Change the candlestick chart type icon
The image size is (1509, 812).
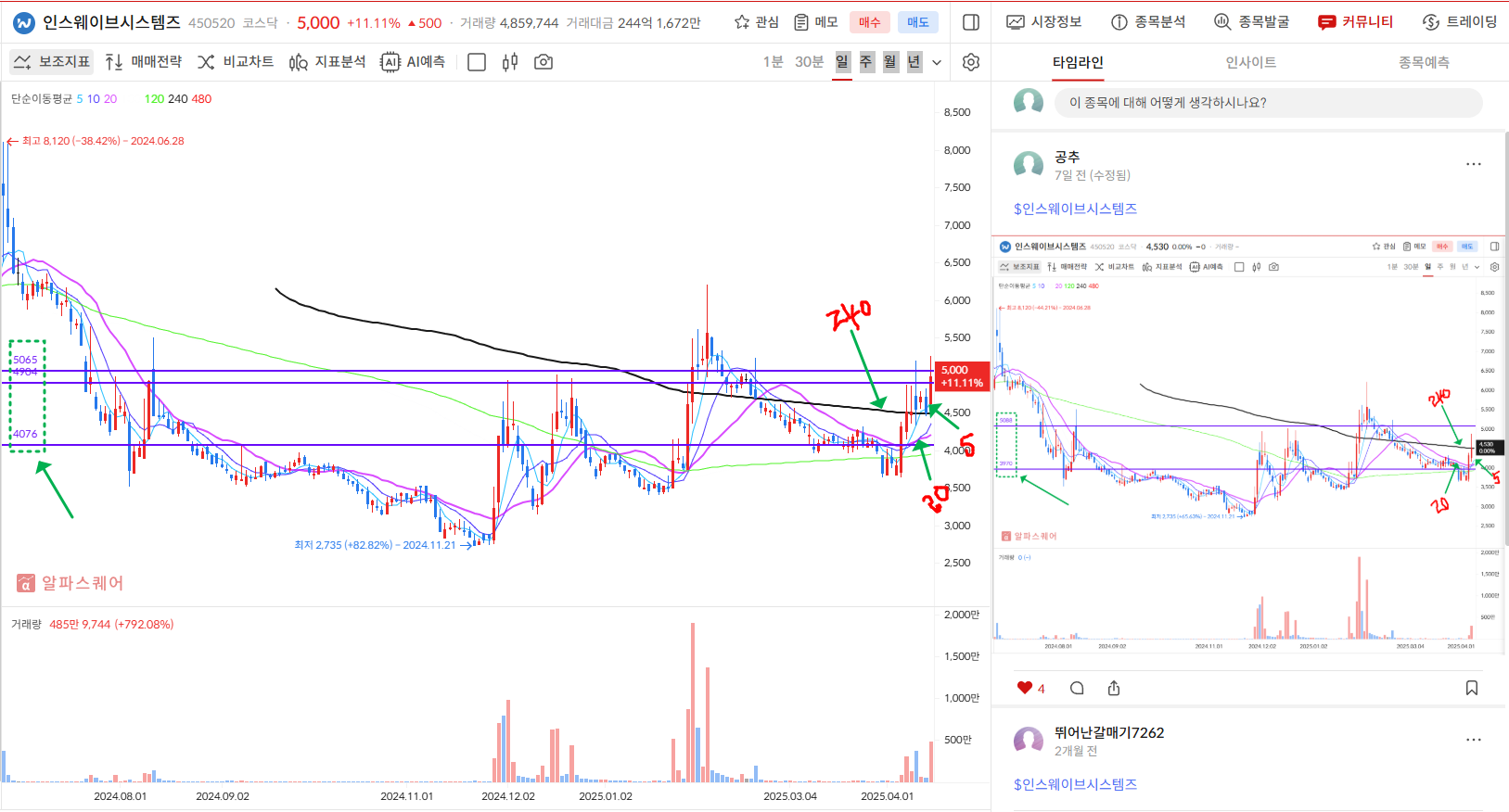510,62
